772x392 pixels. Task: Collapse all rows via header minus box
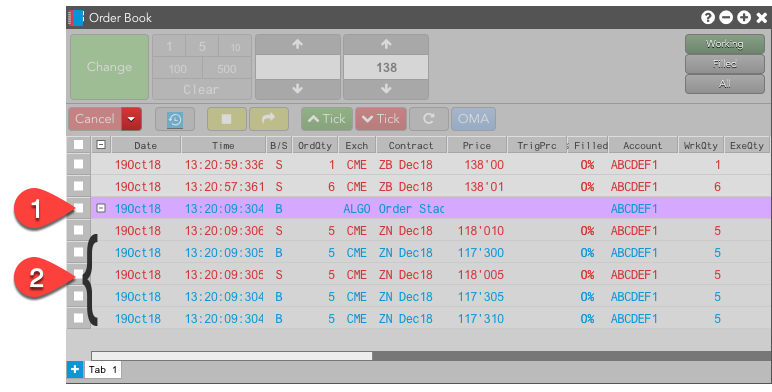pyautogui.click(x=101, y=145)
